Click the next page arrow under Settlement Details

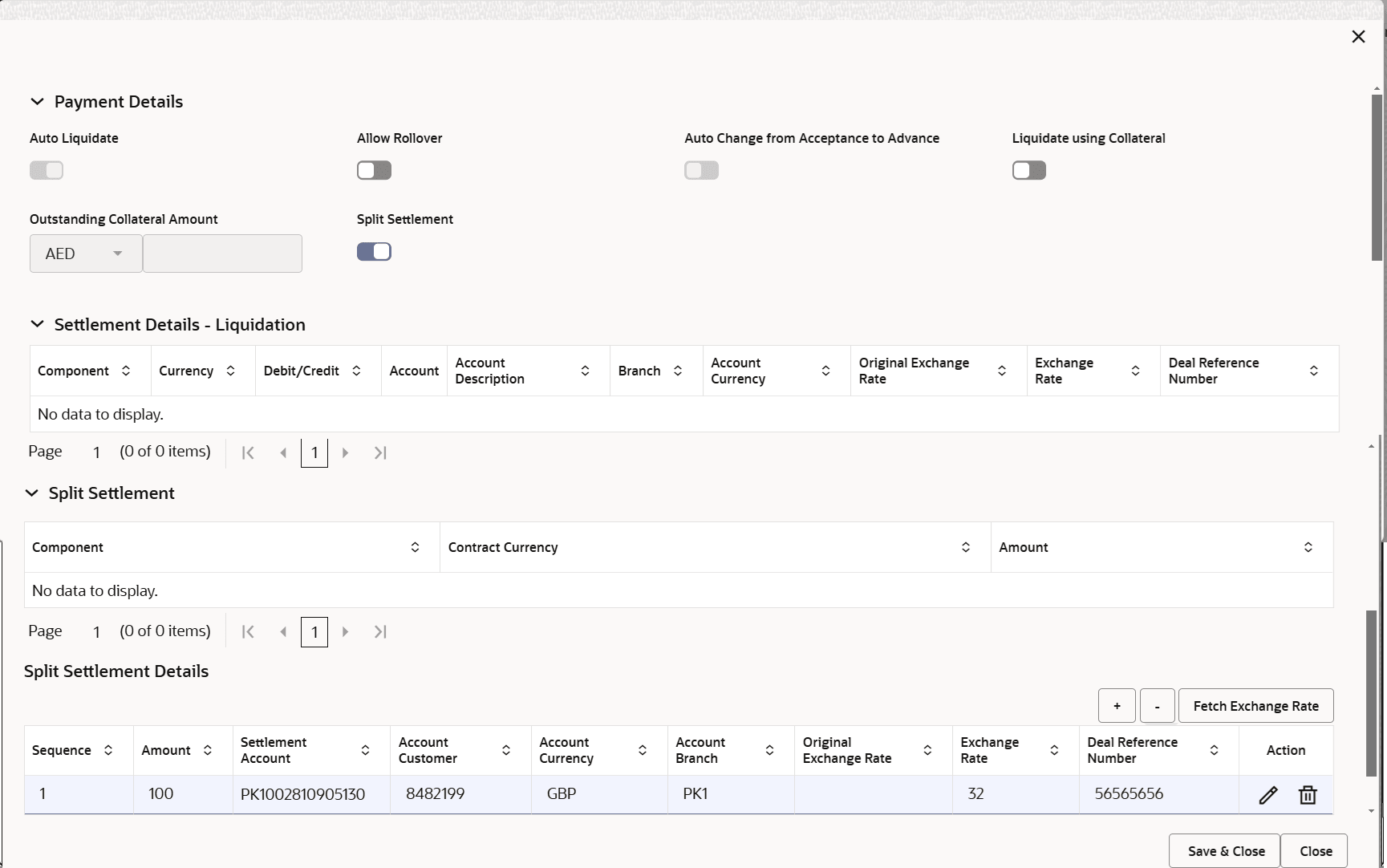pos(345,452)
